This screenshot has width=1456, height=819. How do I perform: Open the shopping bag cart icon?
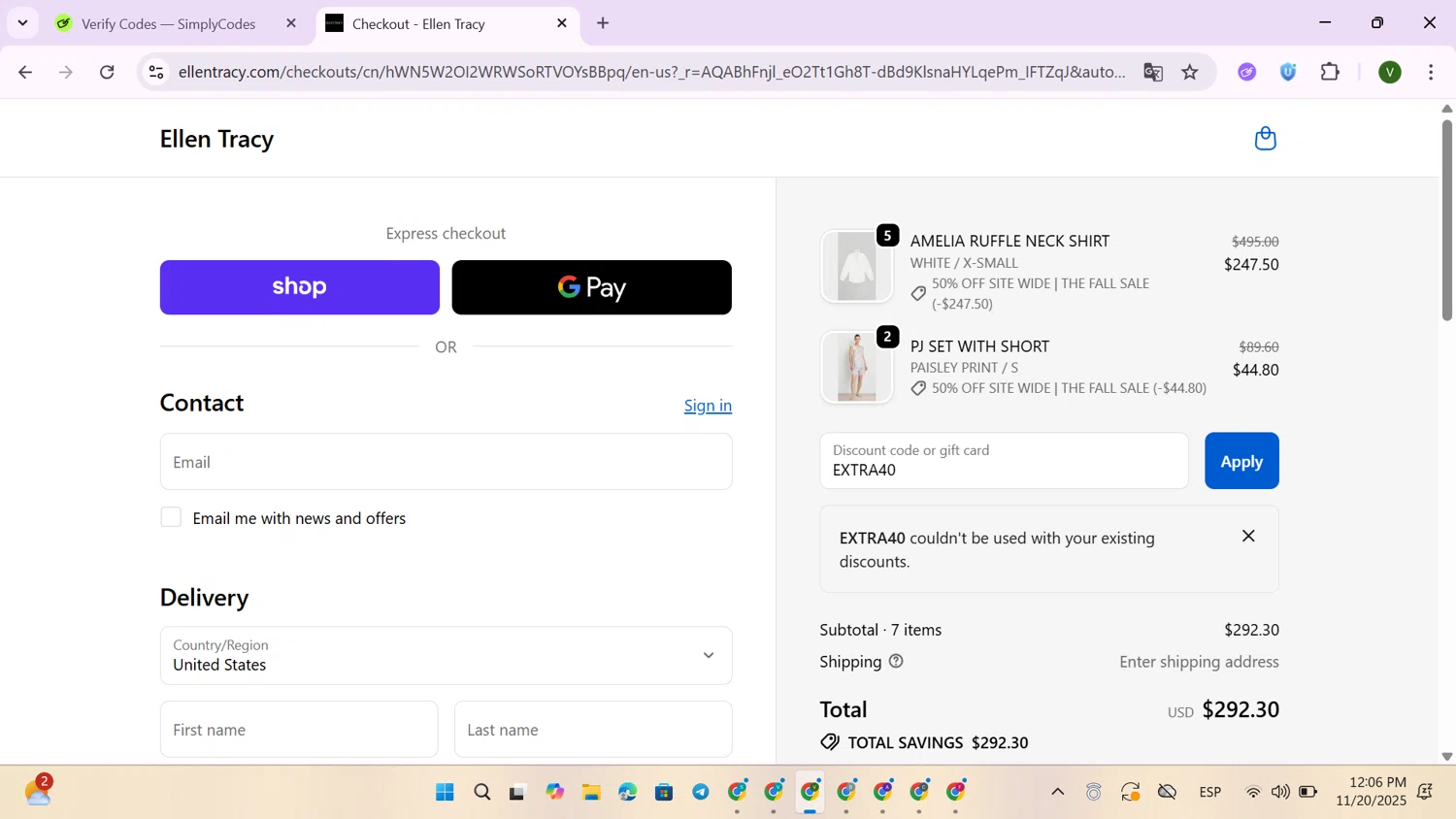1265,139
